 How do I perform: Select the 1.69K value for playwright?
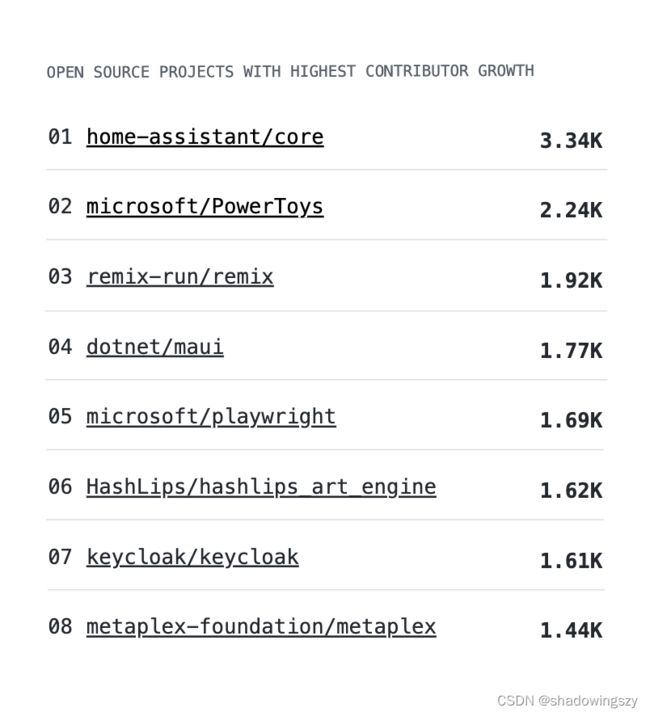point(571,420)
